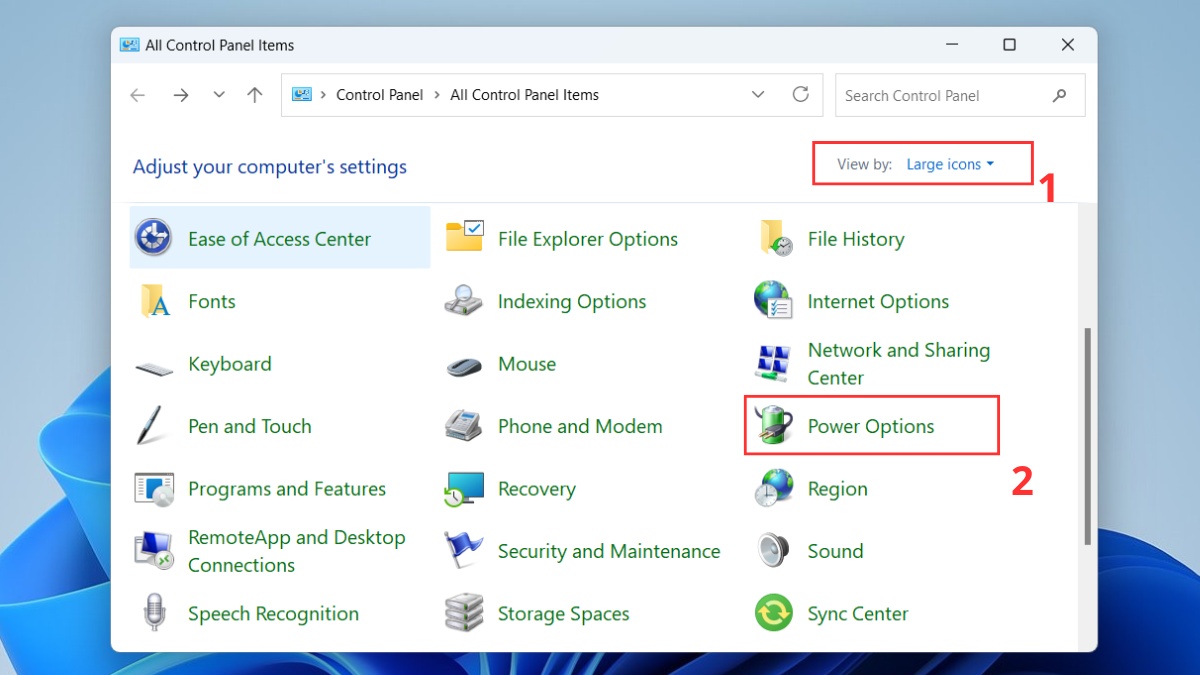
Task: Open the Fonts folder icon
Action: coord(153,301)
